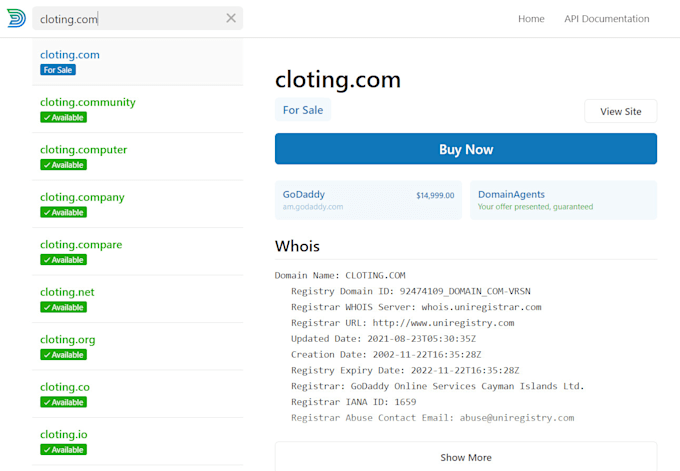The width and height of the screenshot is (680, 471).
Task: Open API Documentation page
Action: pyautogui.click(x=607, y=19)
